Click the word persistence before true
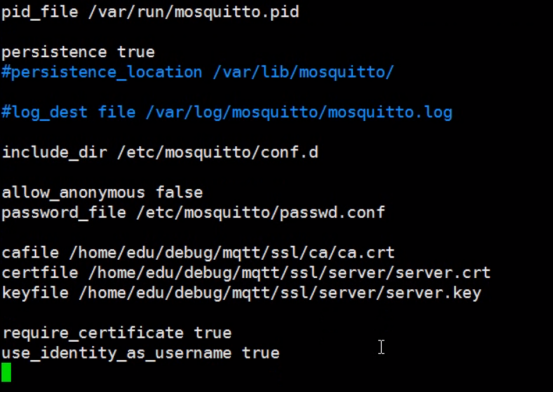The width and height of the screenshot is (554, 393). (54, 52)
